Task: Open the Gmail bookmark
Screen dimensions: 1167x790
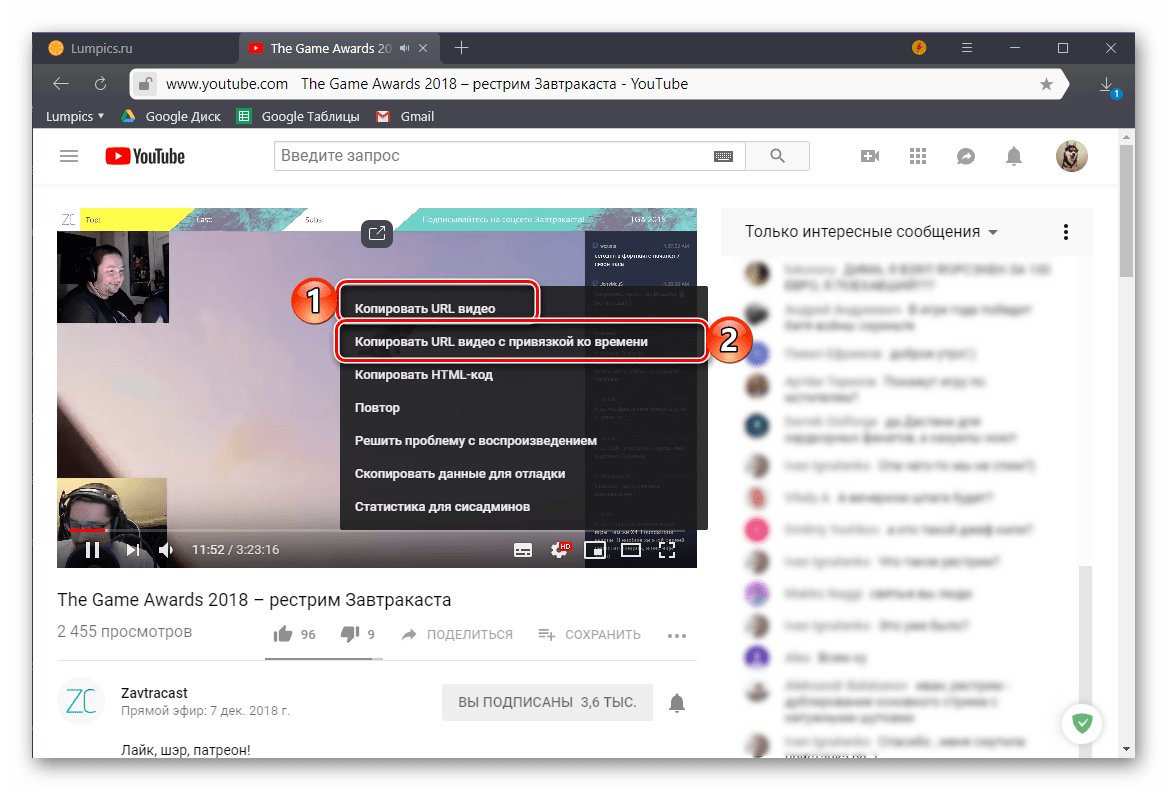Action: [x=406, y=116]
